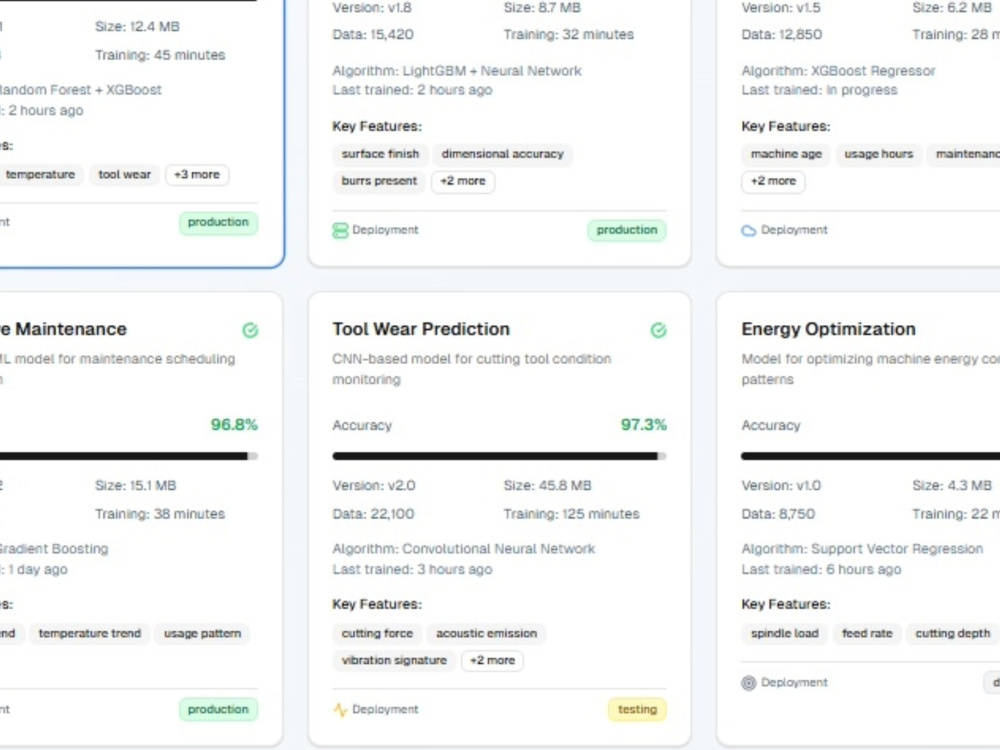Click 'Size: 45.8 MB' text

[x=547, y=486]
